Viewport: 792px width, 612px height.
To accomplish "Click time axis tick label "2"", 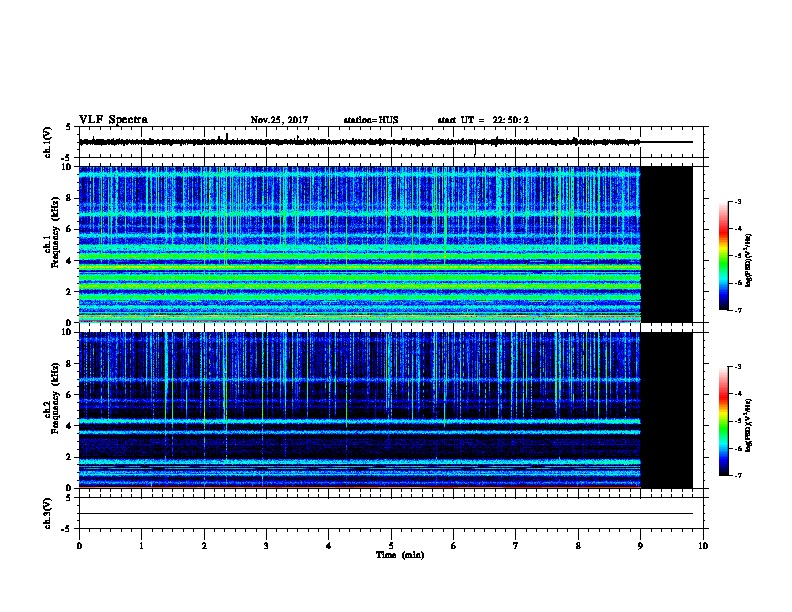I will 204,545.
